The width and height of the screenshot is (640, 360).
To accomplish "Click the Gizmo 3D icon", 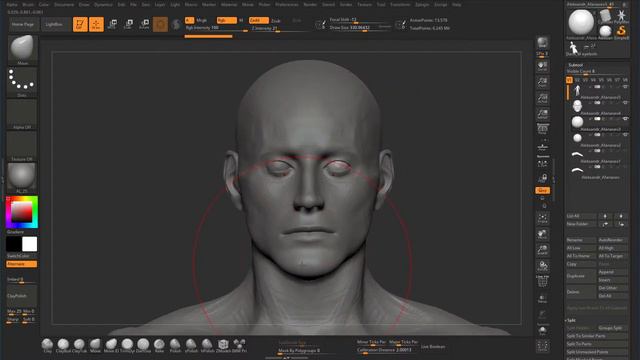I will click(x=160, y=24).
